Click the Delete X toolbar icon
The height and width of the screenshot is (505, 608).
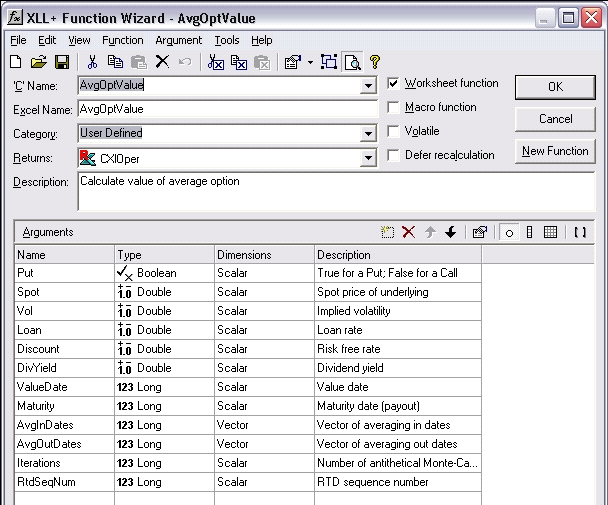(162, 61)
